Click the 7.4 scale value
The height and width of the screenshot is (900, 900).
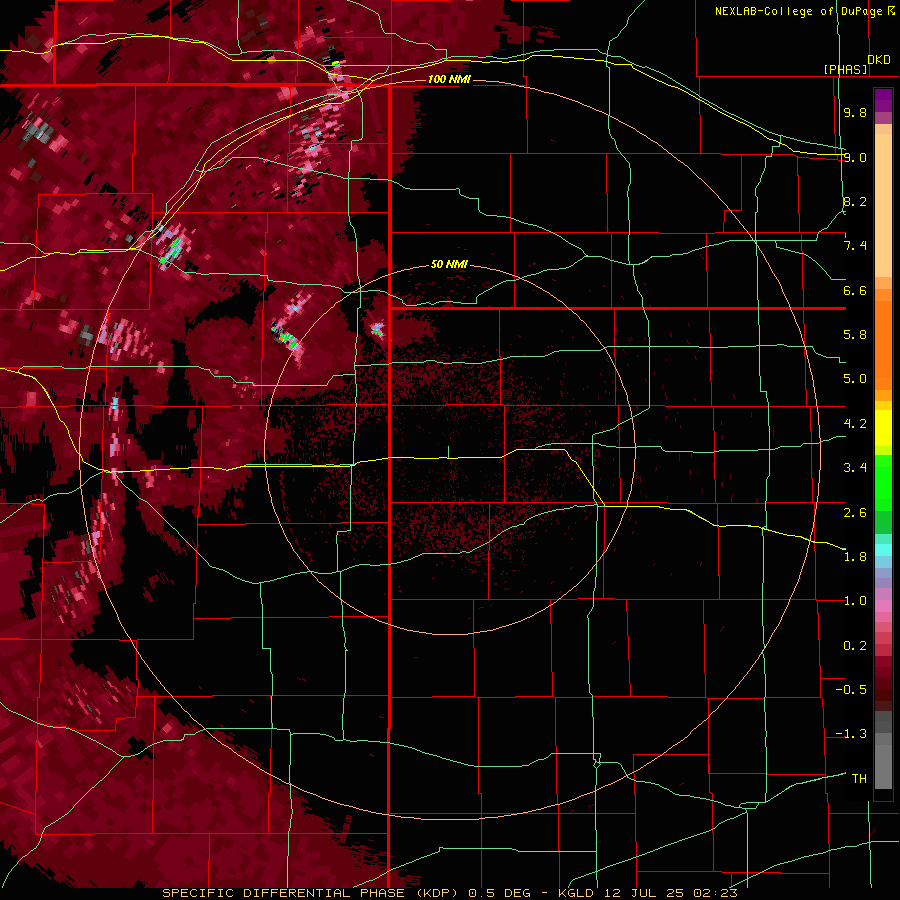[855, 246]
